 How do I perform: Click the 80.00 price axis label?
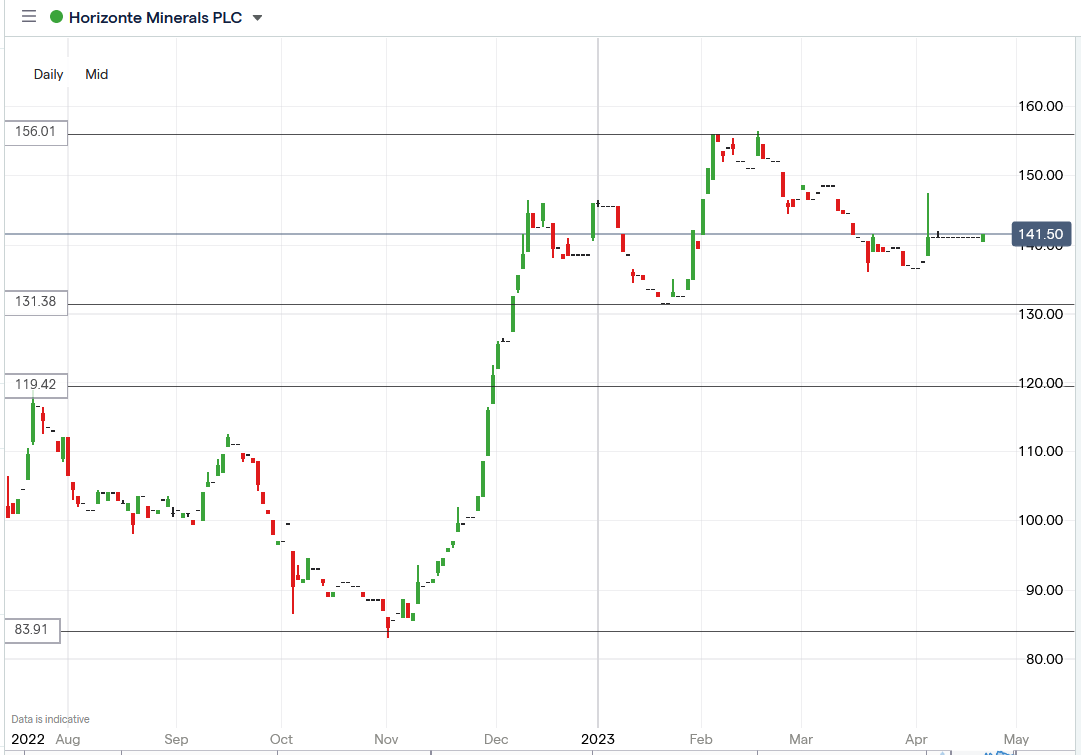pyautogui.click(x=1044, y=659)
